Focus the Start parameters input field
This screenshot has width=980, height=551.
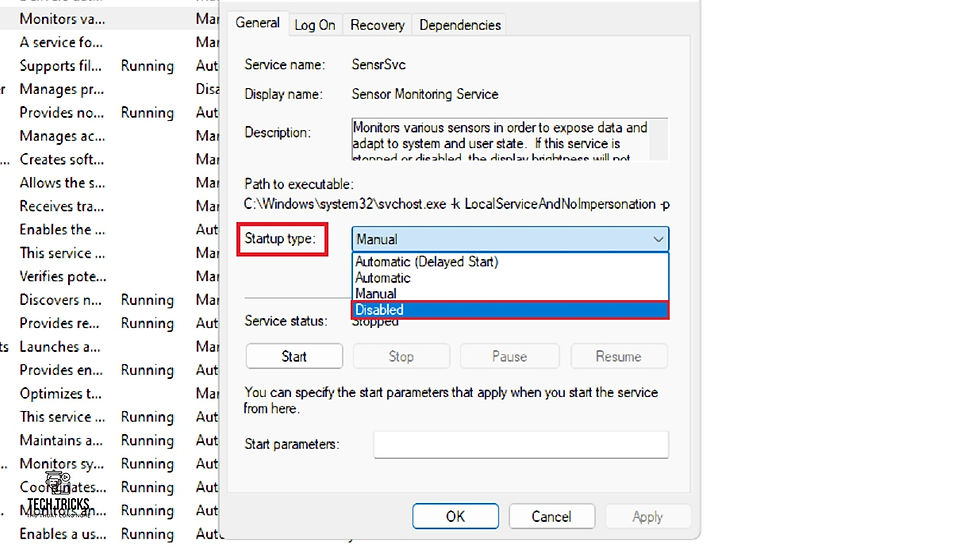[521, 445]
